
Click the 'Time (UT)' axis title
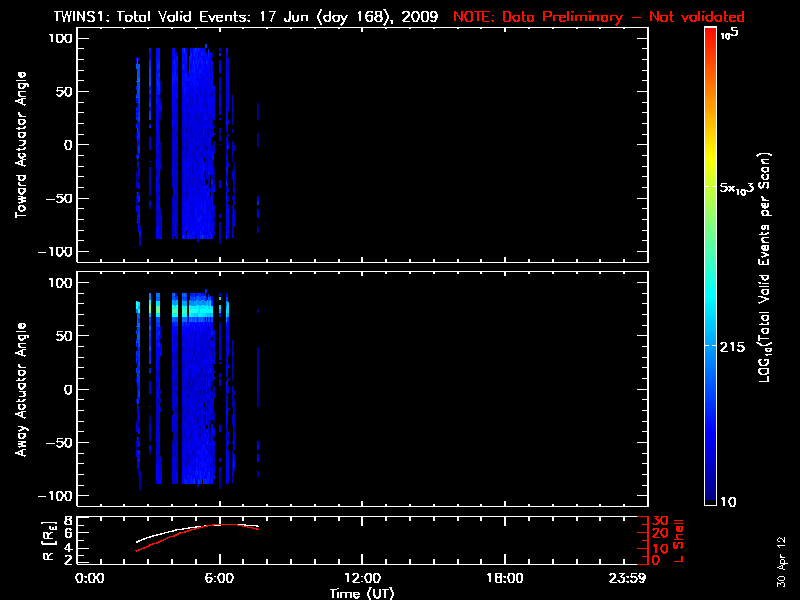click(x=361, y=592)
